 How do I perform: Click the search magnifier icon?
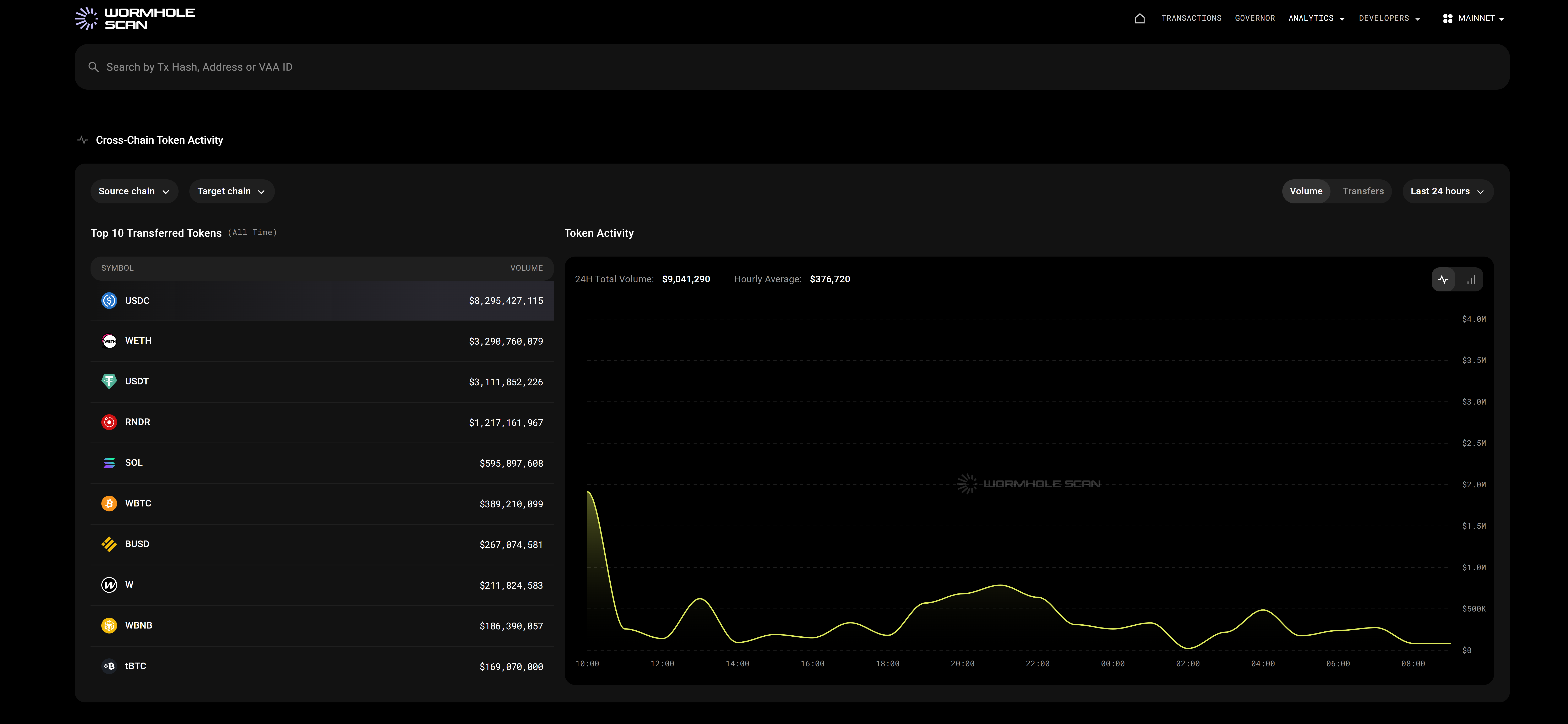point(93,67)
